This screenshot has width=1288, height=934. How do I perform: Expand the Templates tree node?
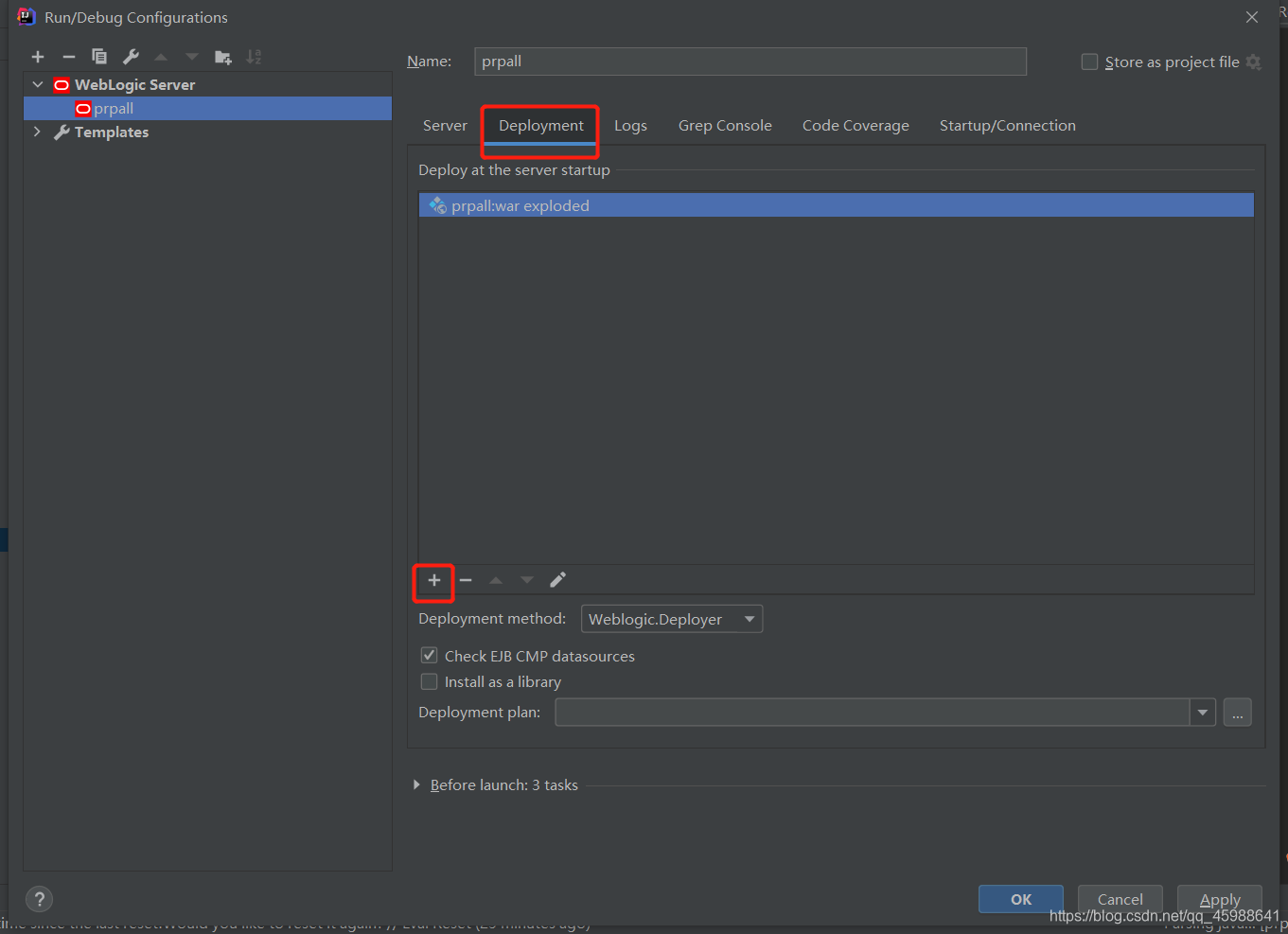38,132
